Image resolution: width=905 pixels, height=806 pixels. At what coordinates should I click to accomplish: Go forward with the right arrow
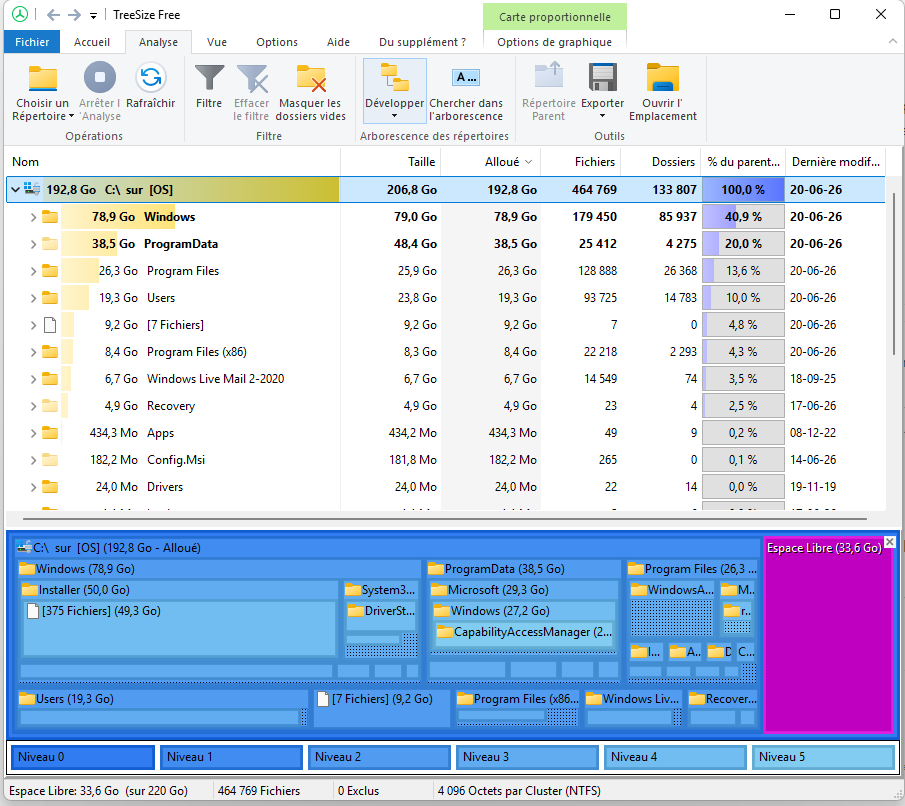(74, 15)
